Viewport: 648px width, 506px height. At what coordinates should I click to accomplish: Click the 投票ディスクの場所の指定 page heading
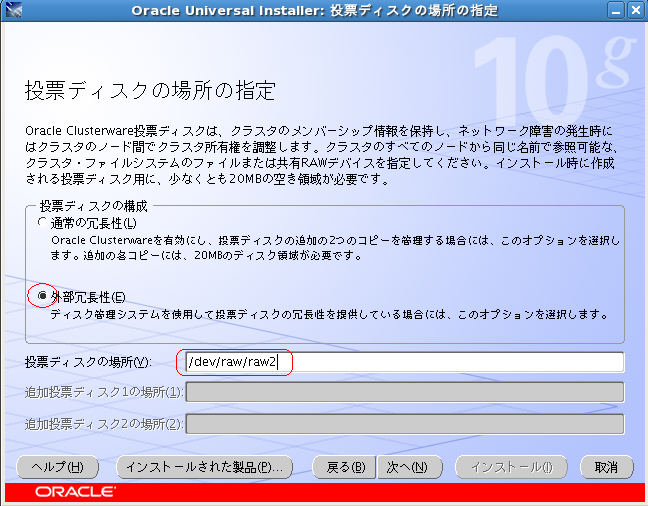[x=150, y=90]
